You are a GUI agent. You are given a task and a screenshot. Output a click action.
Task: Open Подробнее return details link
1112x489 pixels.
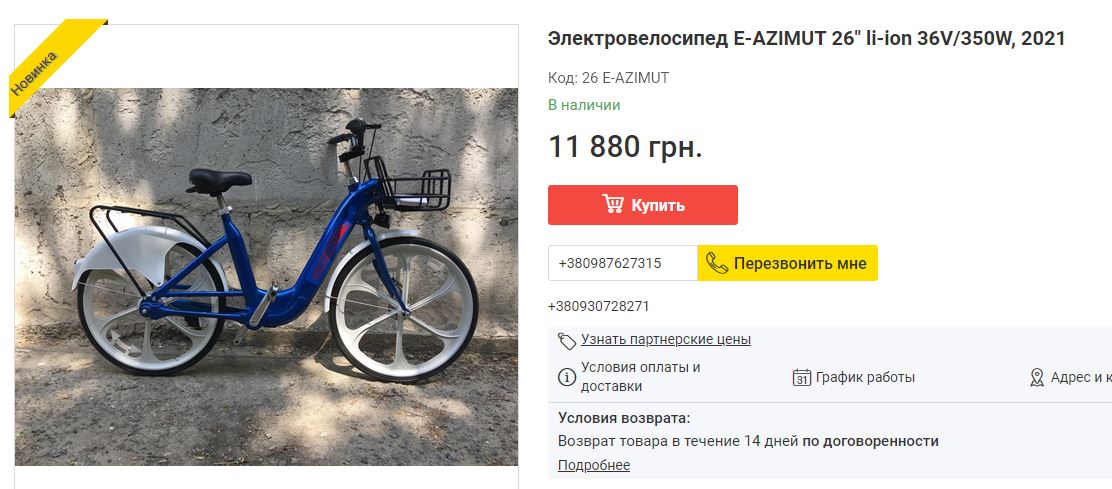click(x=594, y=465)
